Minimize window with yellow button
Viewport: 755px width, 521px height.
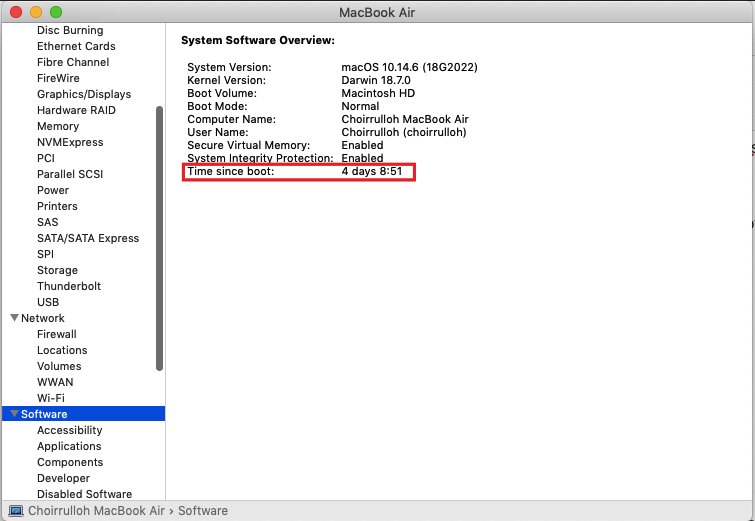tap(36, 12)
